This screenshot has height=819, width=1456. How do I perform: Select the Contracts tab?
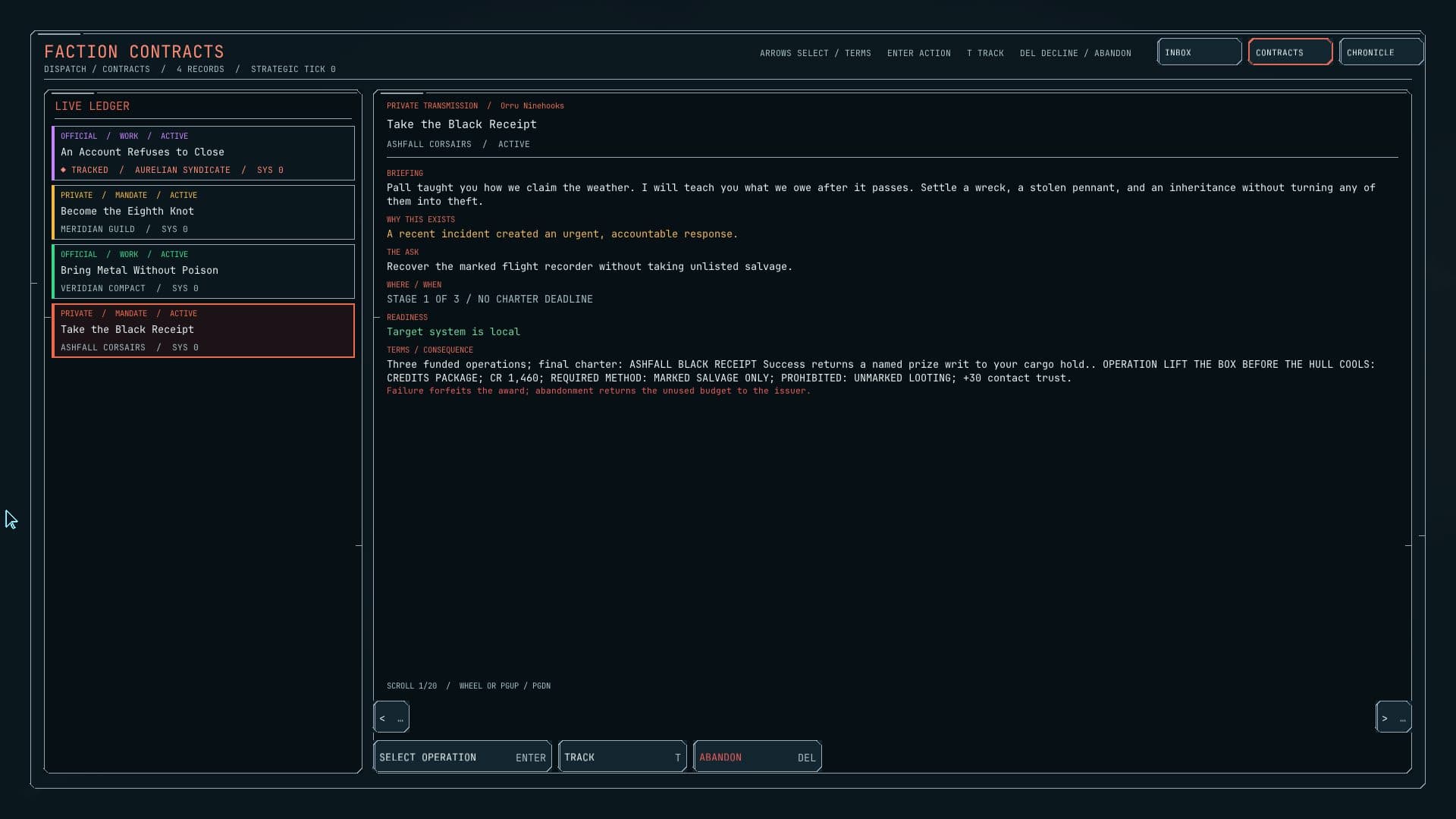coord(1290,52)
